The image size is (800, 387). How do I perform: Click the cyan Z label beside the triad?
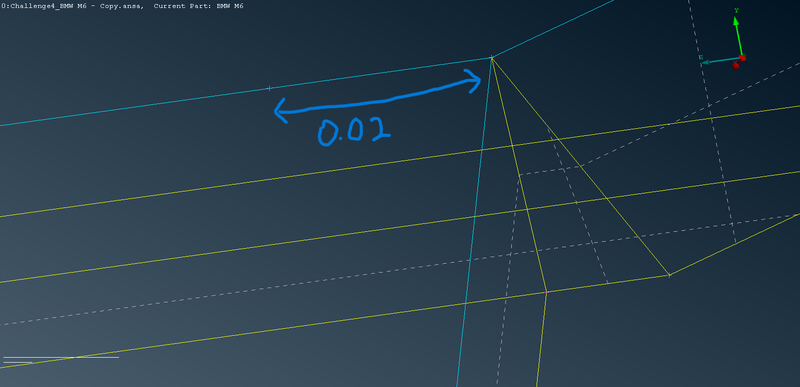[701, 58]
